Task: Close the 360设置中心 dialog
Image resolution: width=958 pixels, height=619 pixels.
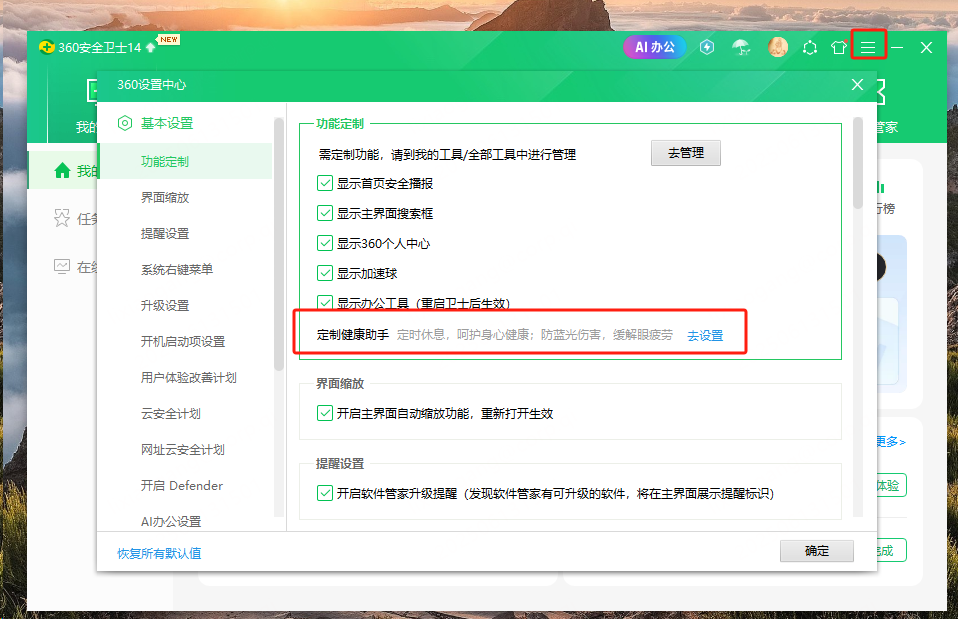Action: [x=857, y=85]
